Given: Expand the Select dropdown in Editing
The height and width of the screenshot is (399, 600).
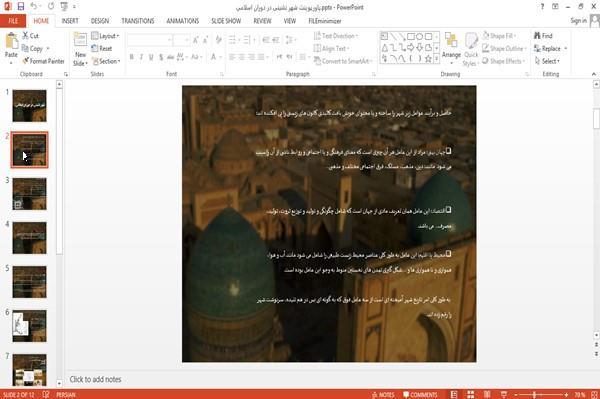Looking at the screenshot, I should (547, 61).
